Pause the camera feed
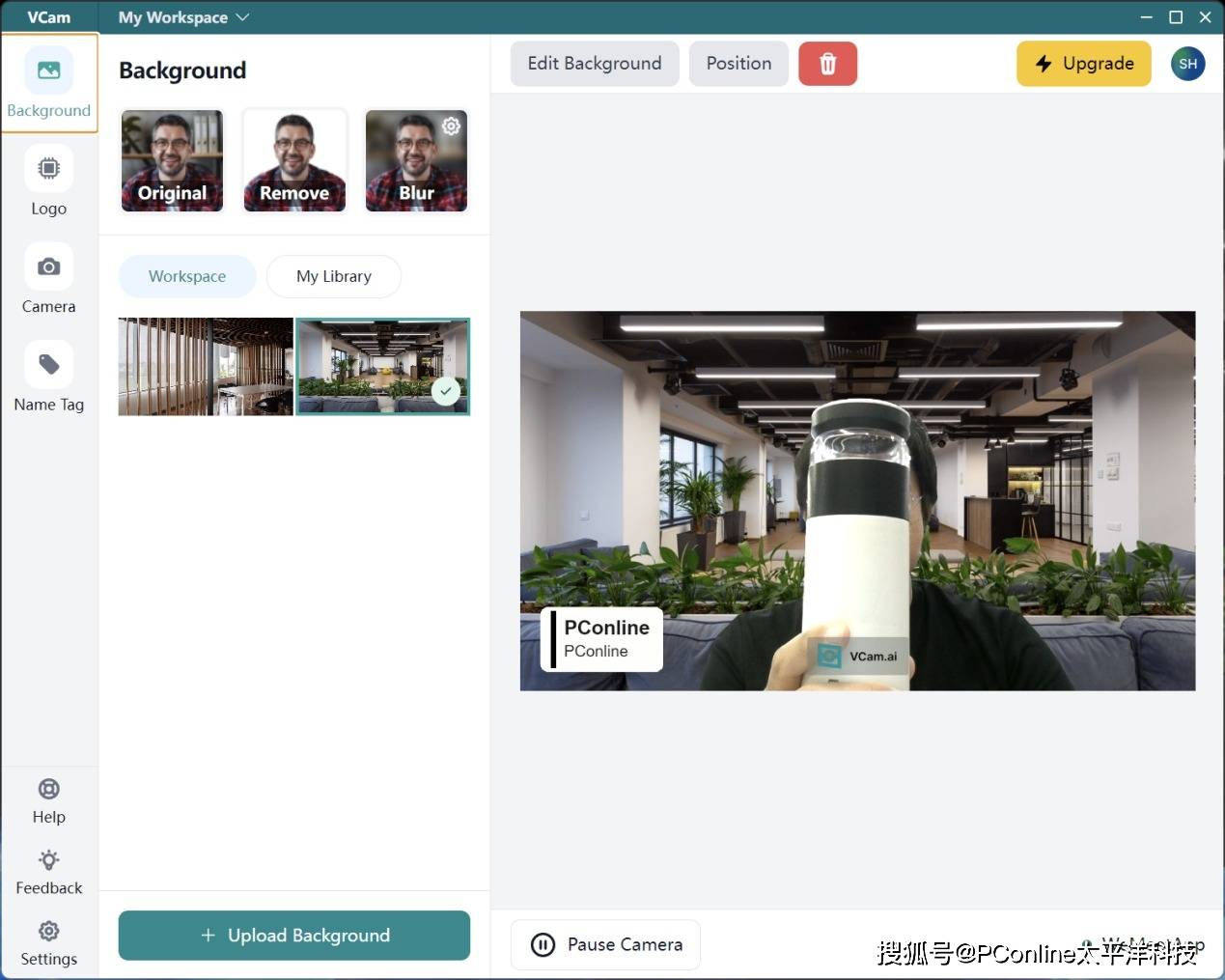The image size is (1225, 980). 605,944
